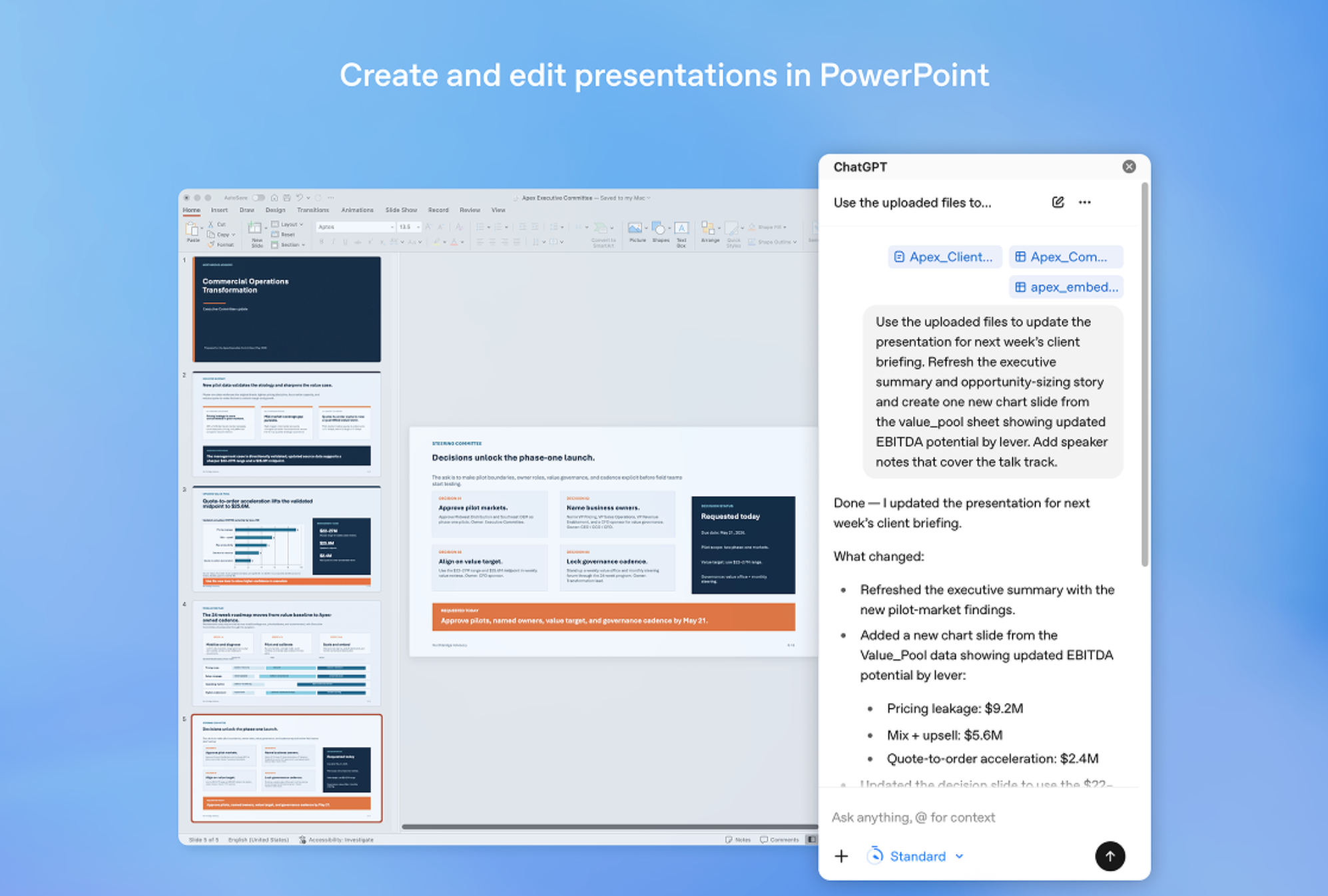Click the Save icon in PowerPoint title bar

[x=286, y=198]
